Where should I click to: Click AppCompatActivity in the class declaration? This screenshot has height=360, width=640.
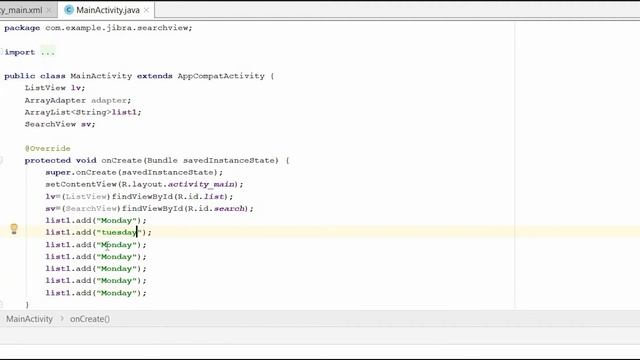point(221,76)
